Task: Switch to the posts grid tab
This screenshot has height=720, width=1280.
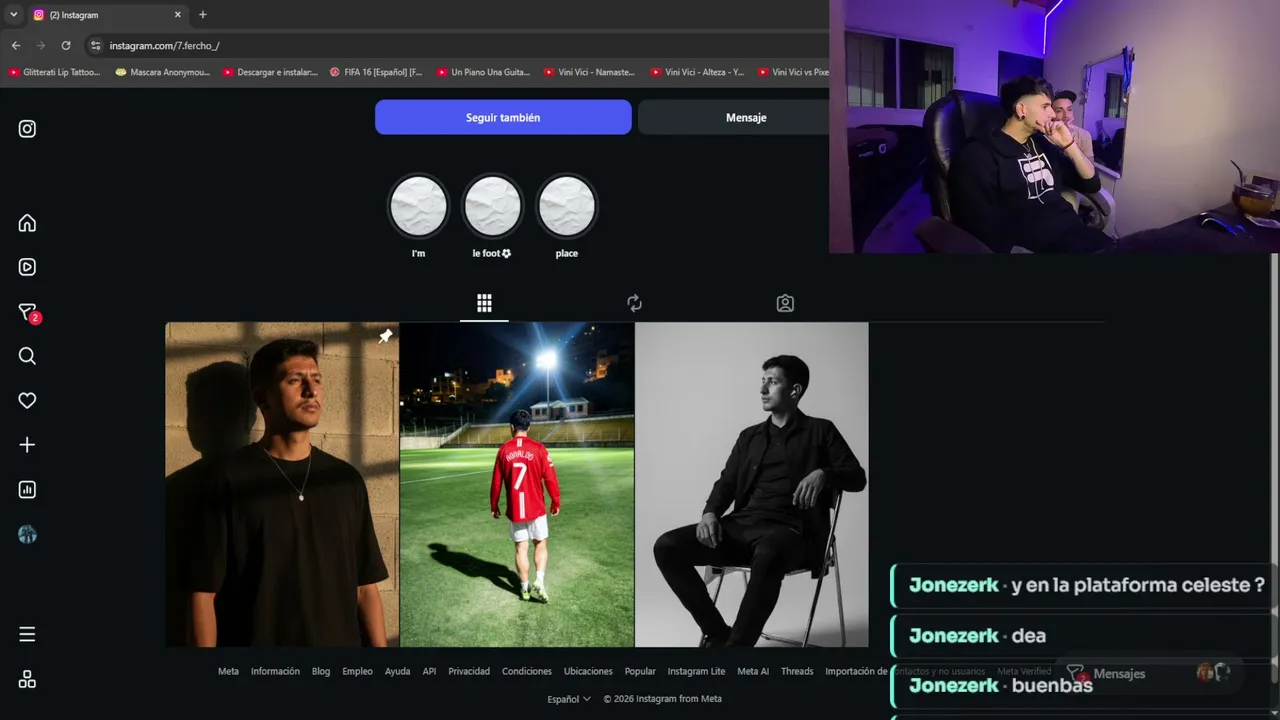Action: click(484, 303)
